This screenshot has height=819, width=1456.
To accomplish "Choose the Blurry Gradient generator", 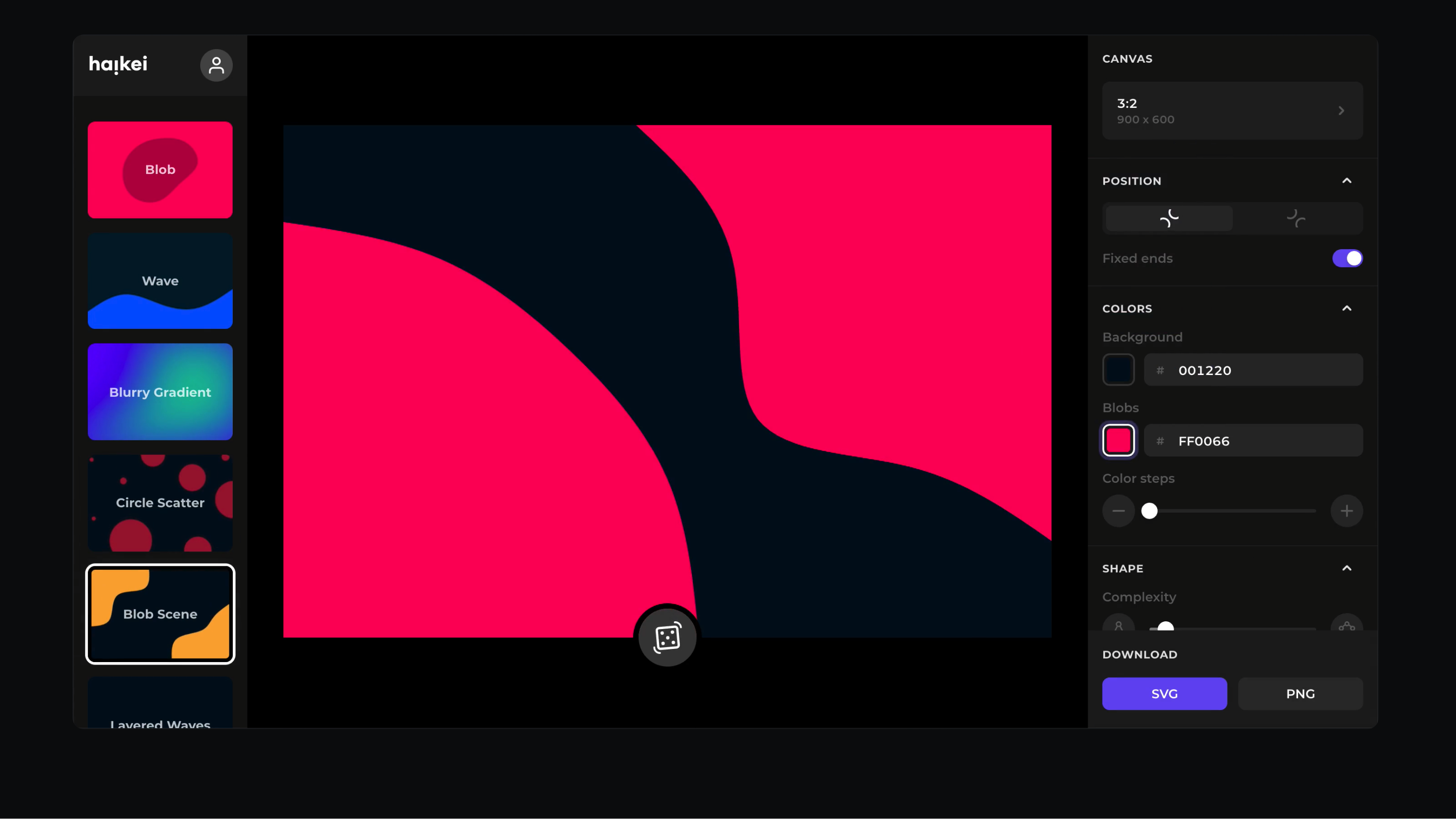I will pos(160,392).
